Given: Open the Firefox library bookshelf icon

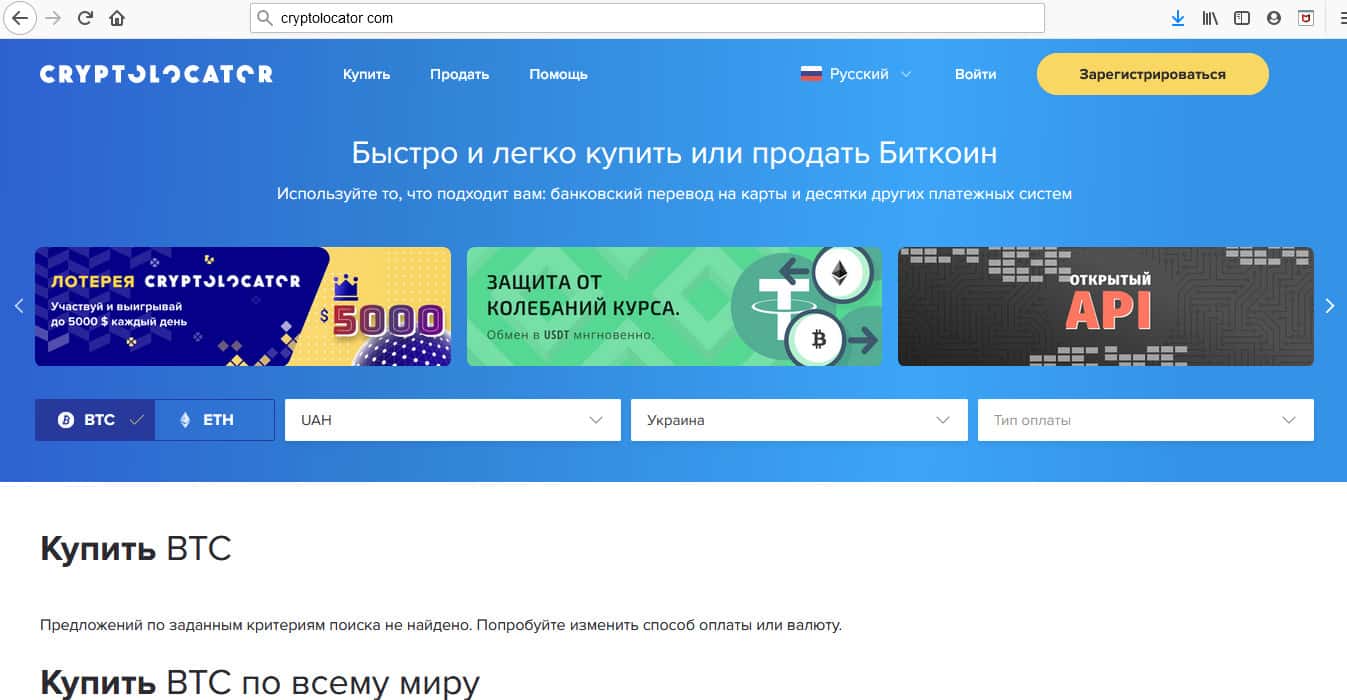Looking at the screenshot, I should coord(1210,18).
